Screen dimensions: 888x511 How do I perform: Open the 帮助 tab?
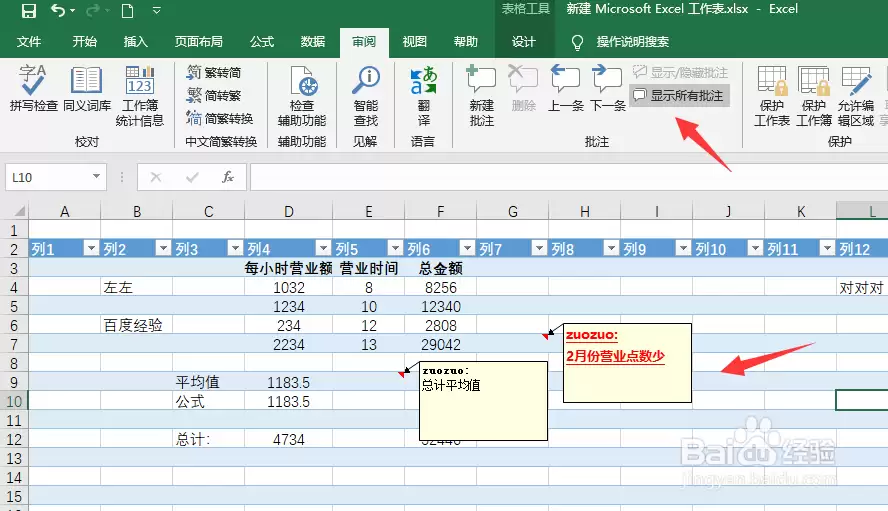coord(466,41)
